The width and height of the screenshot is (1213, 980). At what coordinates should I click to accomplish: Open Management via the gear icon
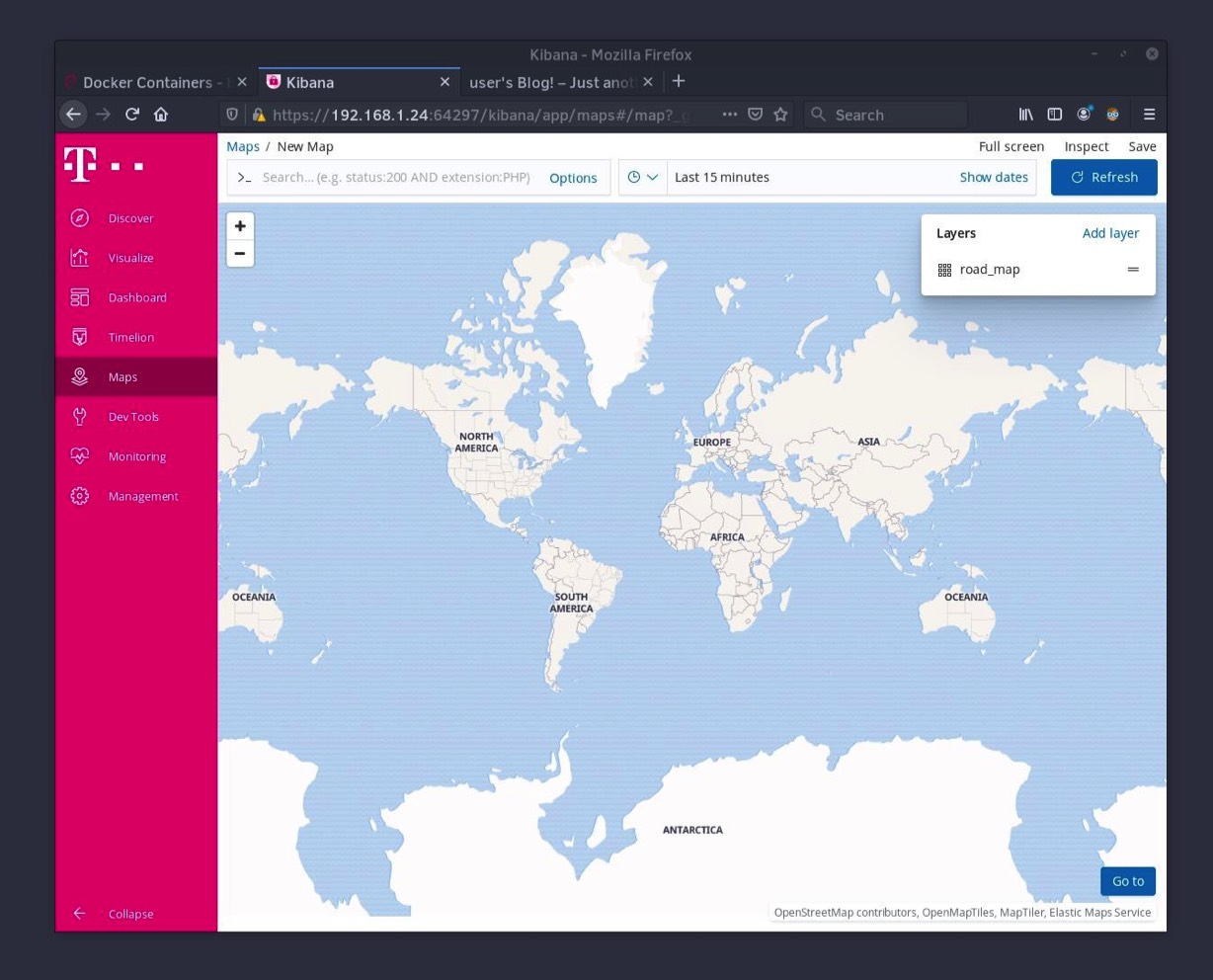point(80,496)
